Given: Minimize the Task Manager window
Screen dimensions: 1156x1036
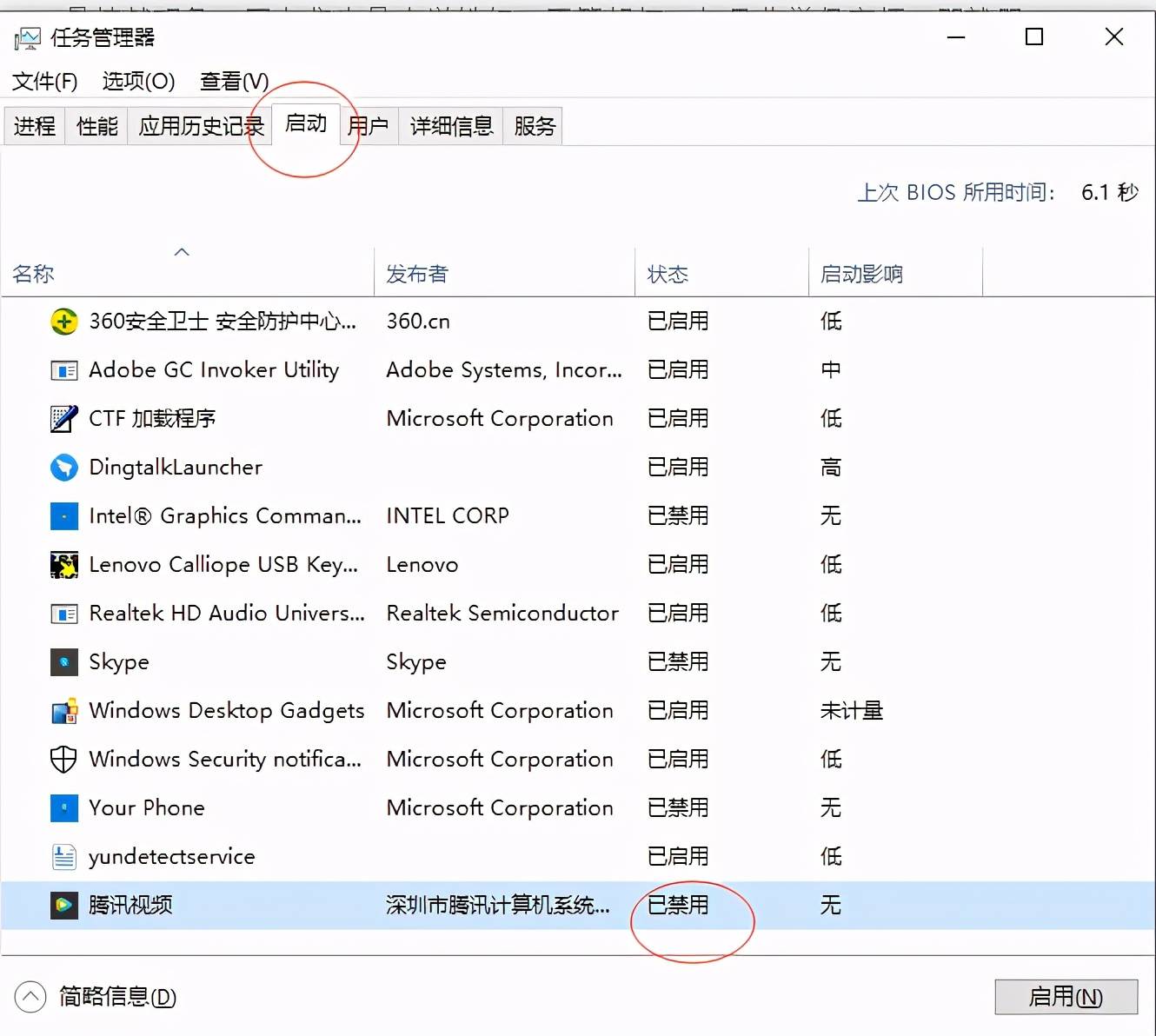Looking at the screenshot, I should (x=956, y=37).
